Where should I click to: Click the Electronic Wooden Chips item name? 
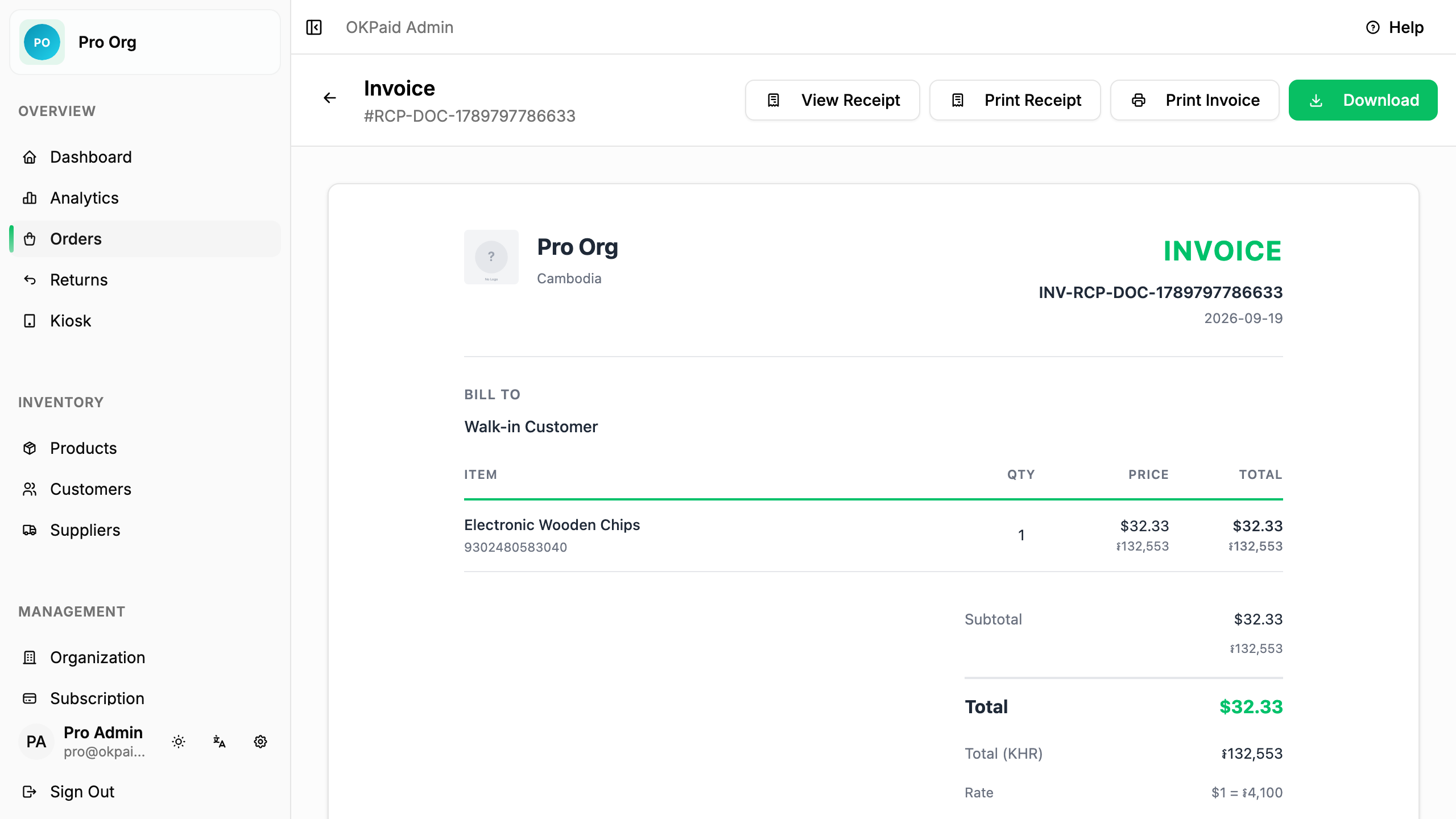tap(552, 525)
